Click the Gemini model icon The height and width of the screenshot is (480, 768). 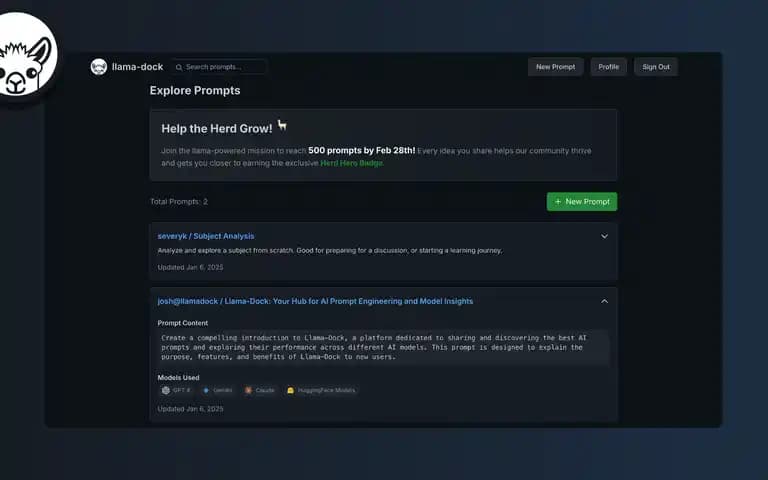coord(206,390)
